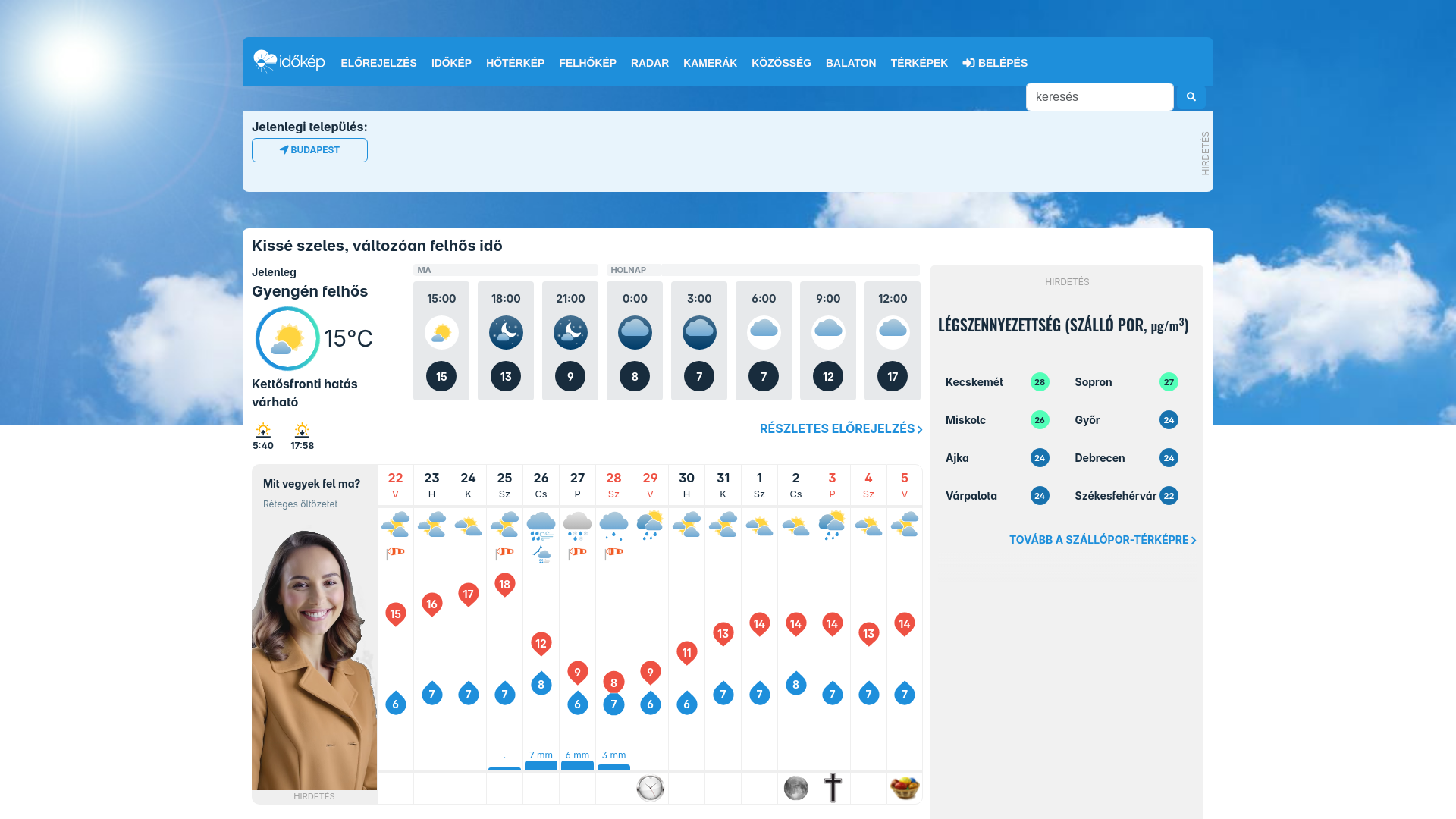This screenshot has width=1456, height=819.
Task: Select the 0:00 cloudy forecast icon
Action: [x=635, y=332]
